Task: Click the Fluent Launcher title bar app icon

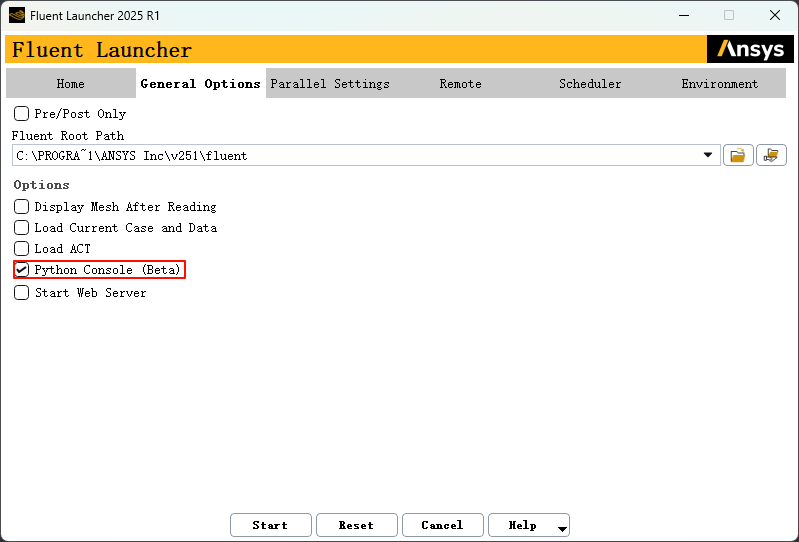Action: tap(17, 15)
